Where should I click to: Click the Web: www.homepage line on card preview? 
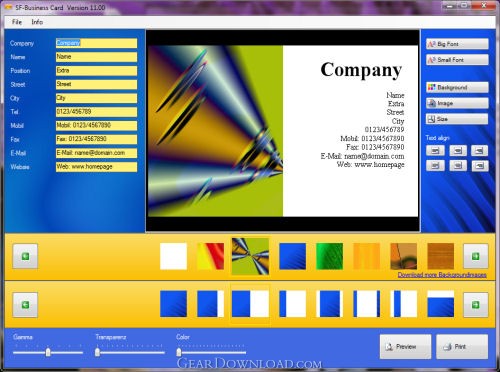click(370, 165)
